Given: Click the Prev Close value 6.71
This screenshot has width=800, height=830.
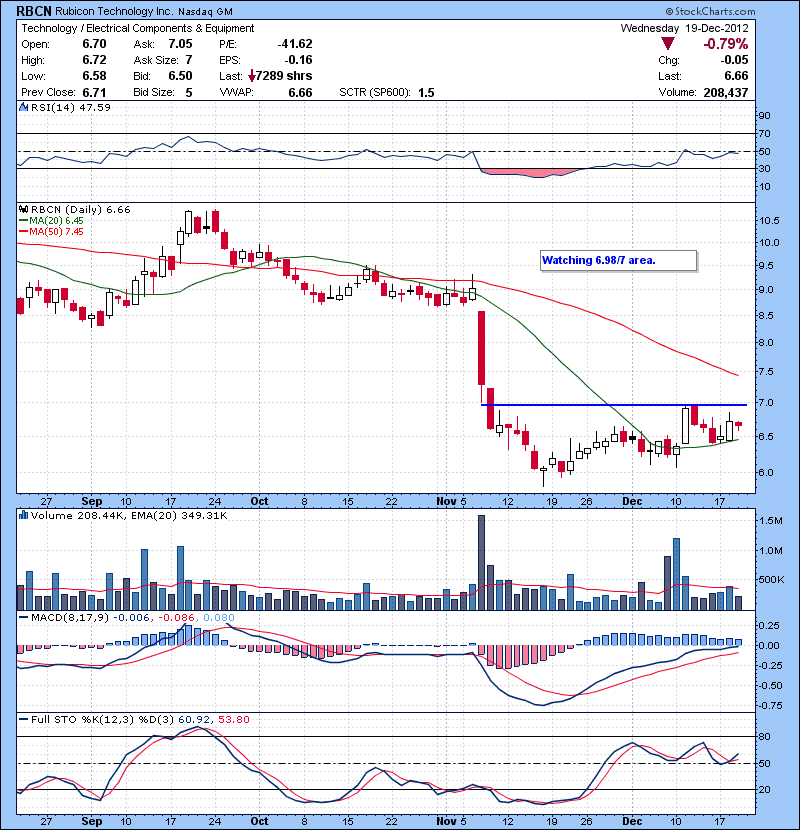Looking at the screenshot, I should tap(94, 93).
